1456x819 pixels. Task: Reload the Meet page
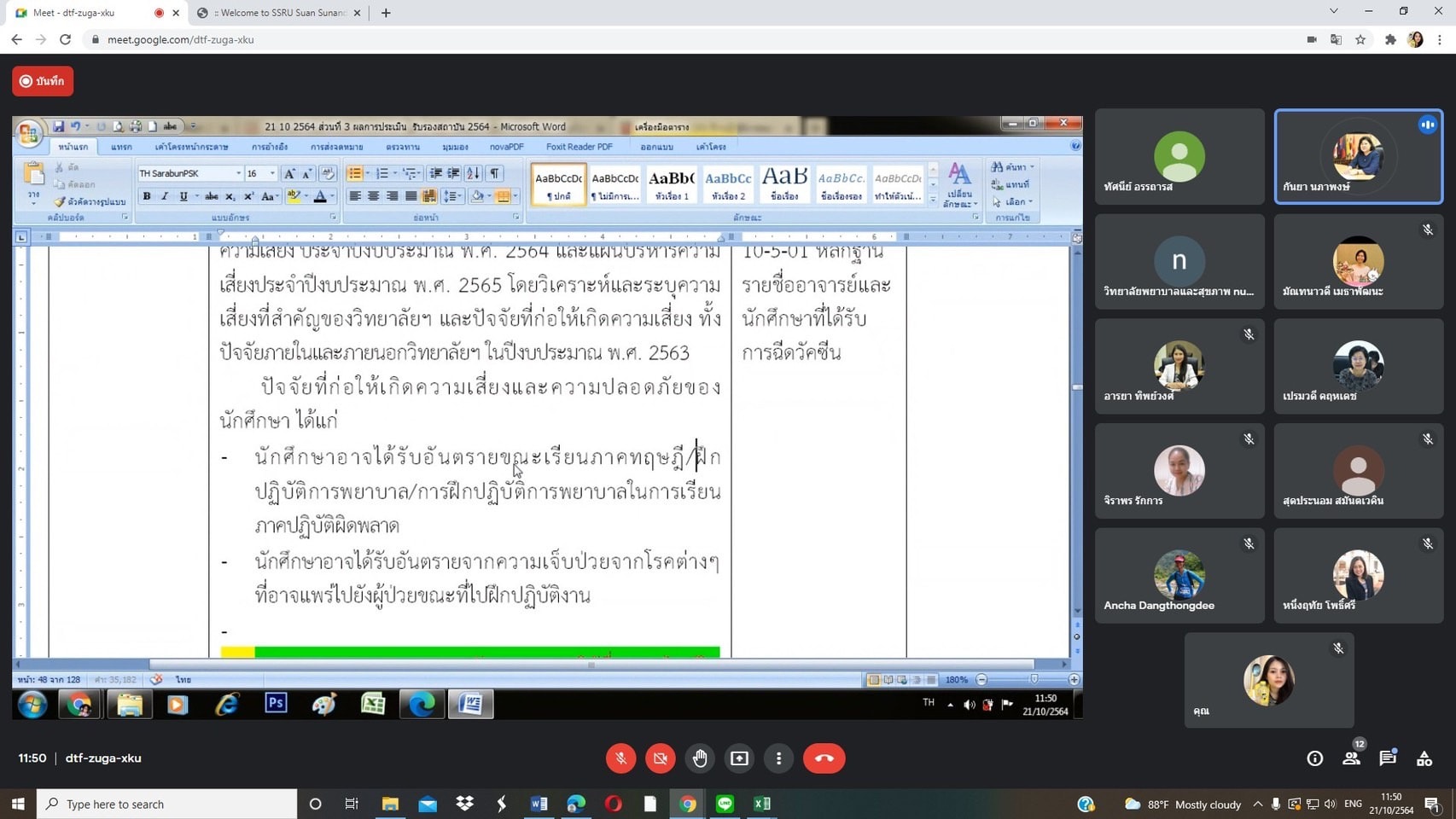[65, 39]
